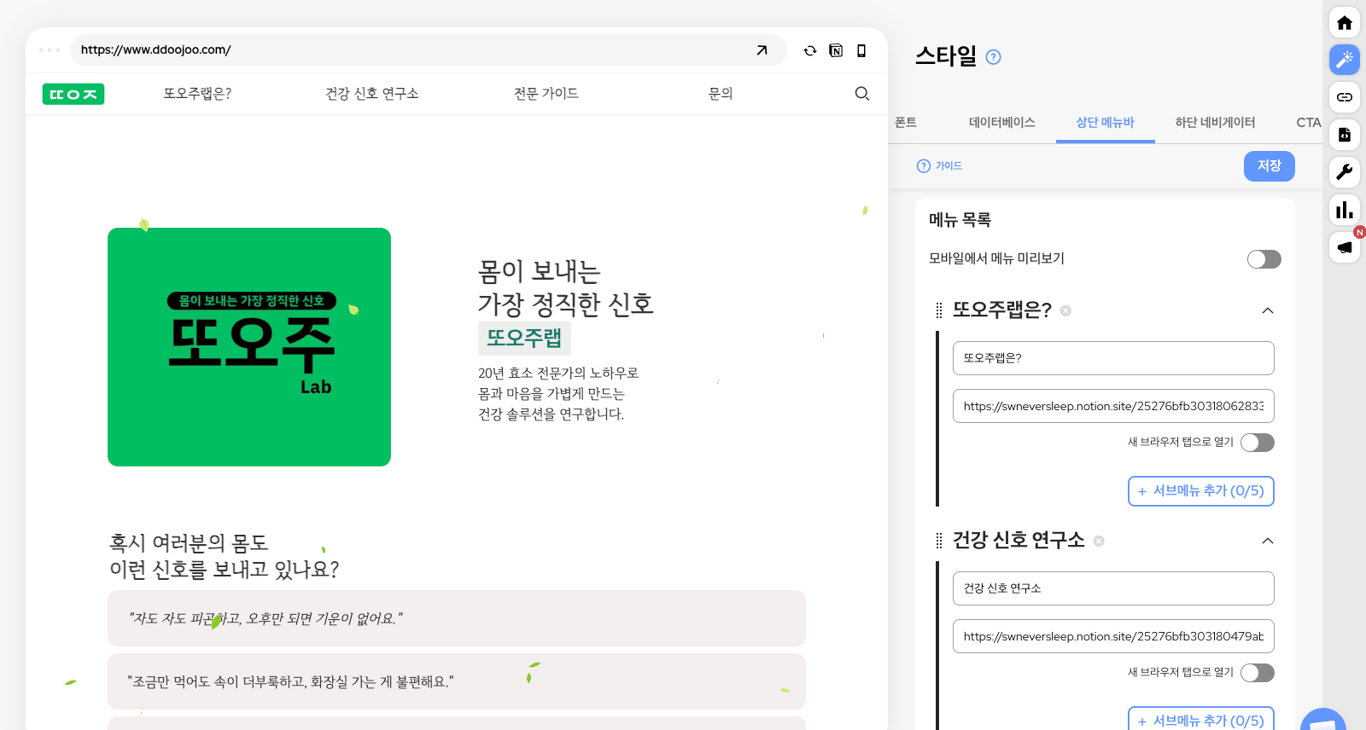The height and width of the screenshot is (730, 1366).
Task: Click the 저장 save button
Action: pos(1269,166)
